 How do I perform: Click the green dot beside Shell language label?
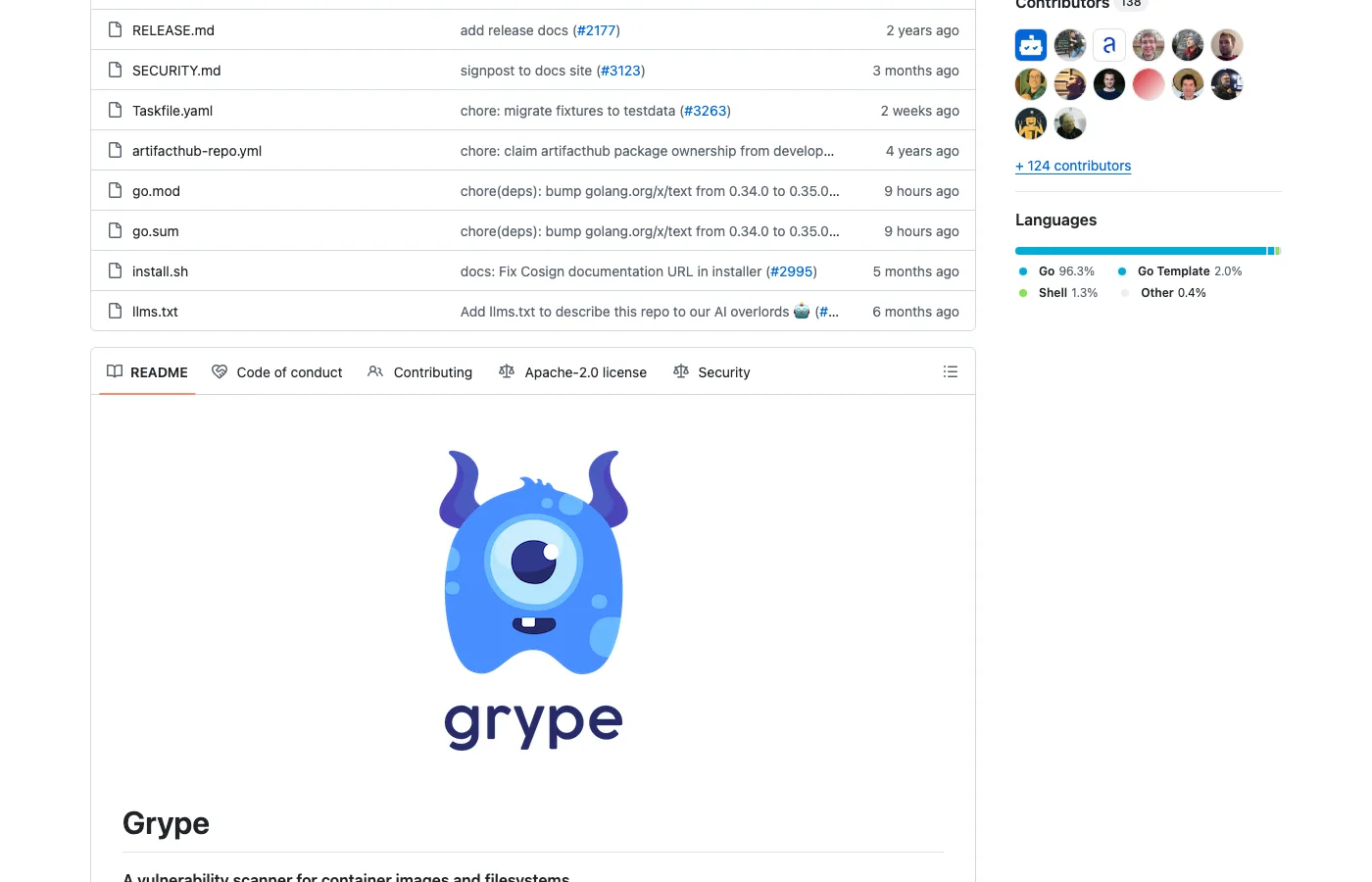coord(1025,292)
